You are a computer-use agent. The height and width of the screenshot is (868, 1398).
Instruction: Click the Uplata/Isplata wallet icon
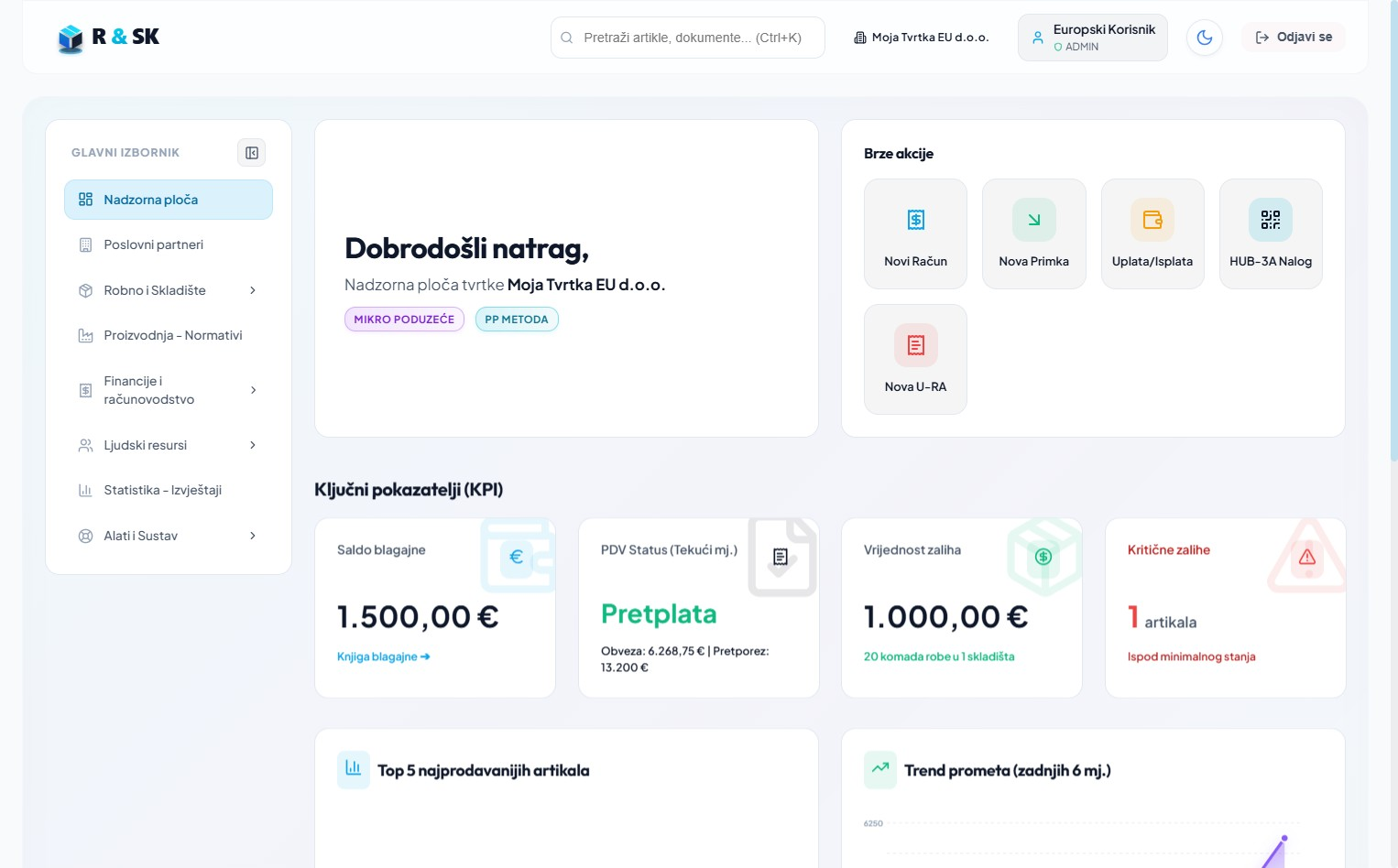coord(1152,220)
